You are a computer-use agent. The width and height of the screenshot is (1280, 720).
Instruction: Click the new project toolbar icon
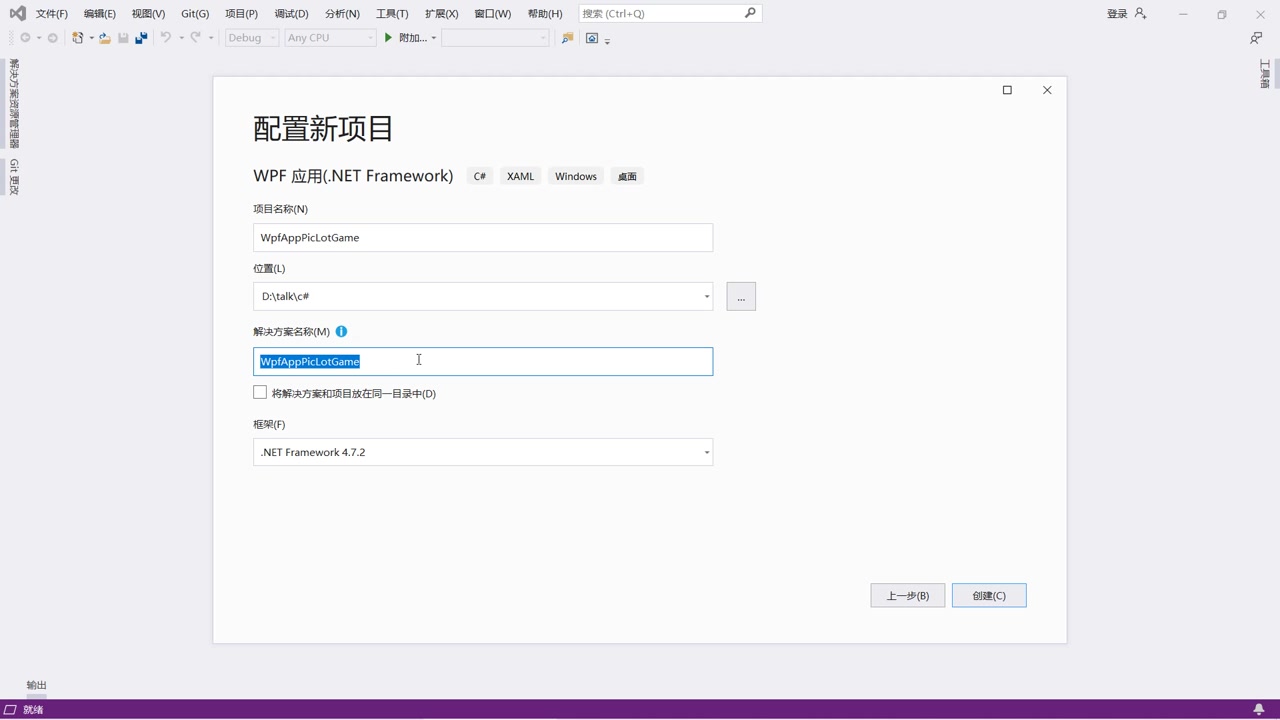pos(77,38)
